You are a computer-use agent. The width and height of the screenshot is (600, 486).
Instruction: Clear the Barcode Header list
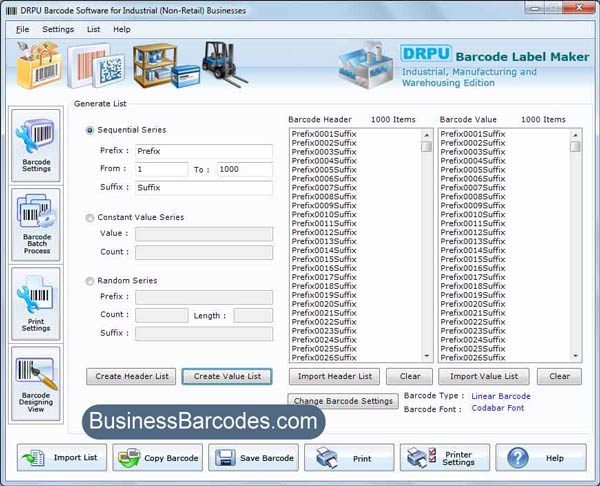(410, 377)
